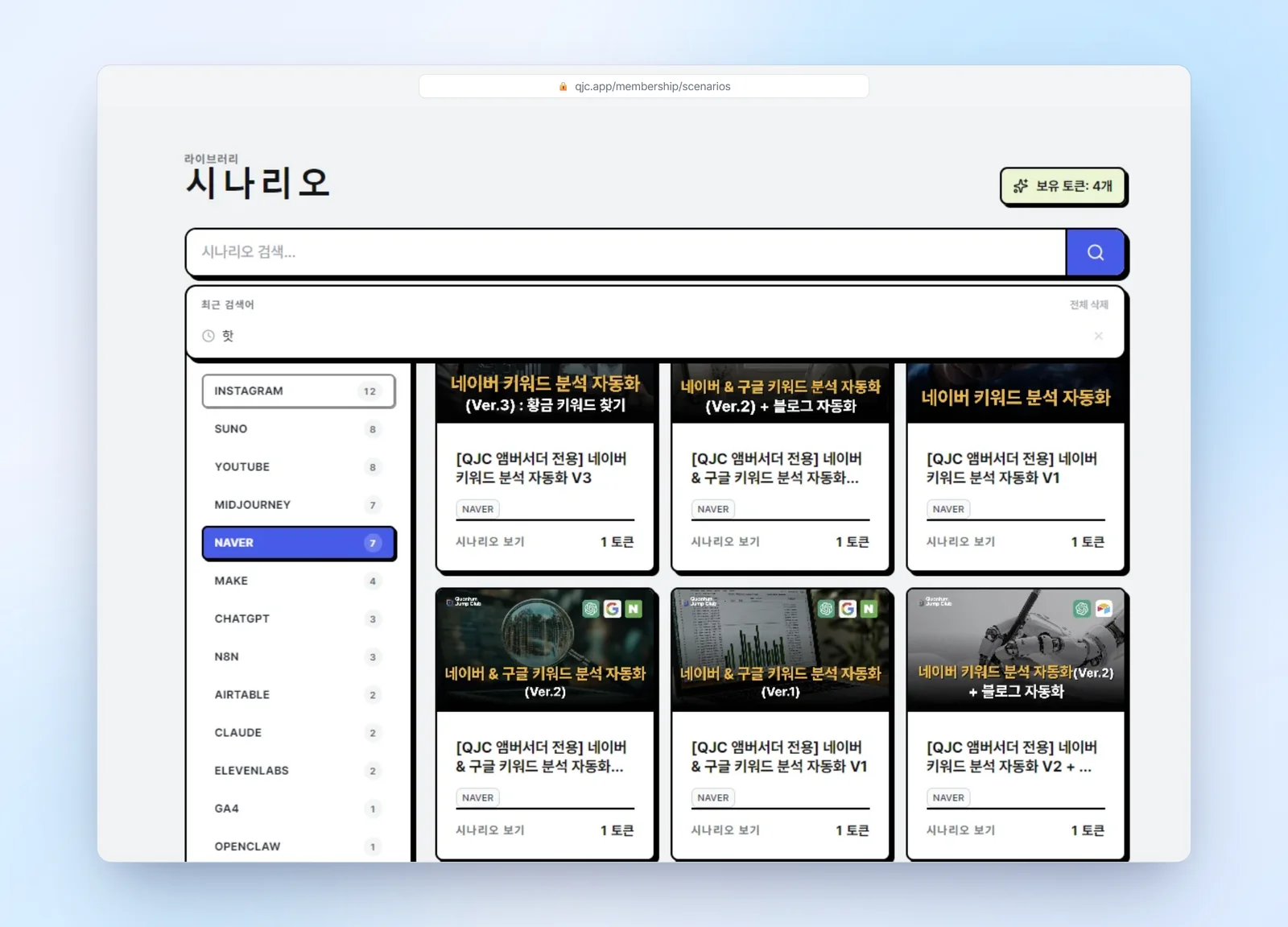The width and height of the screenshot is (1288, 927).
Task: Click title 네이버 키워드 분석 자동화 V2 + ...
Action: (x=1012, y=756)
